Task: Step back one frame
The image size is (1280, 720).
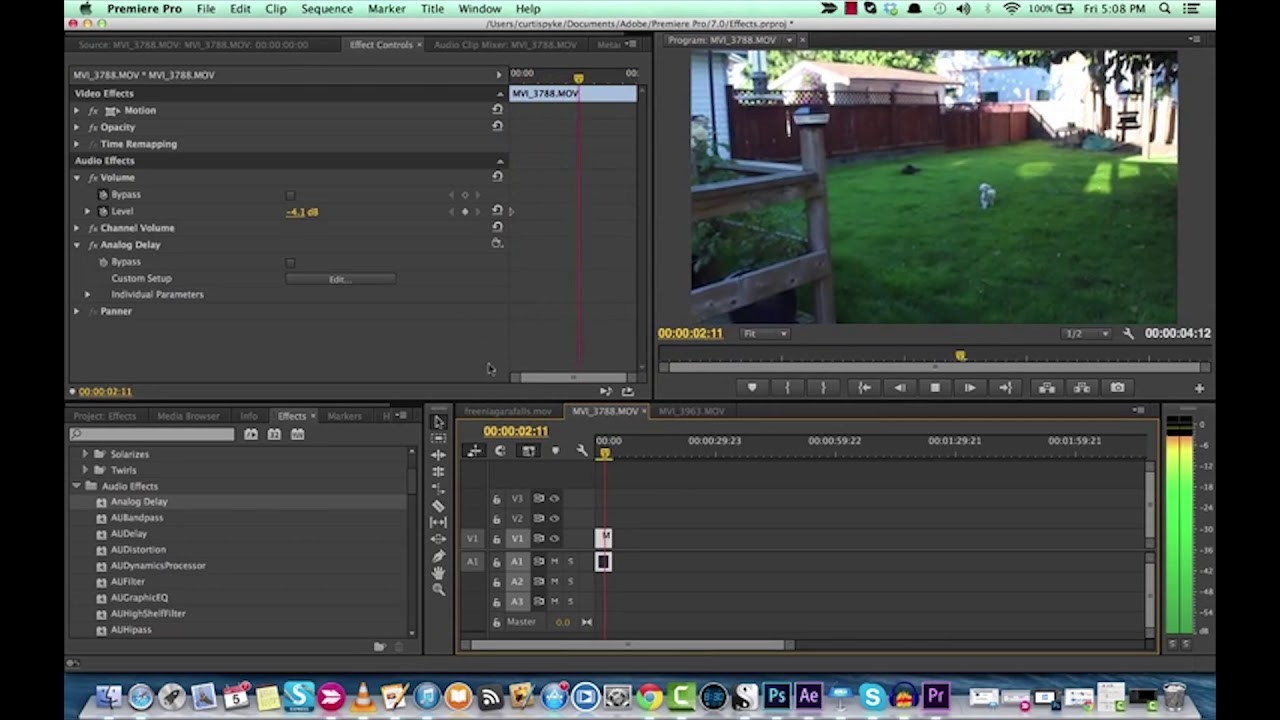Action: [899, 387]
